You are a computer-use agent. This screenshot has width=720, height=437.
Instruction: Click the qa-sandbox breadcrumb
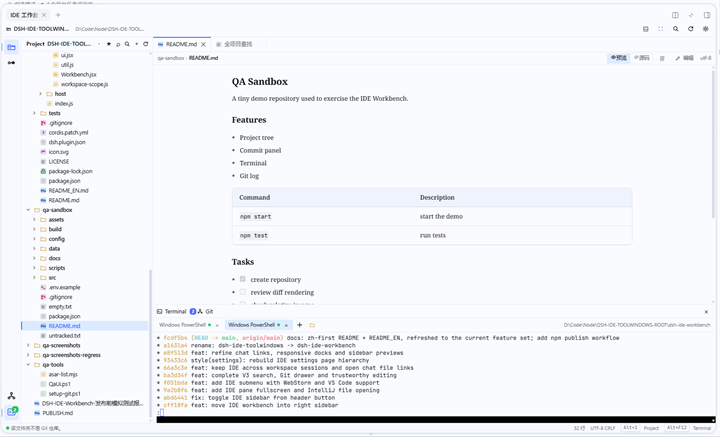coord(170,58)
